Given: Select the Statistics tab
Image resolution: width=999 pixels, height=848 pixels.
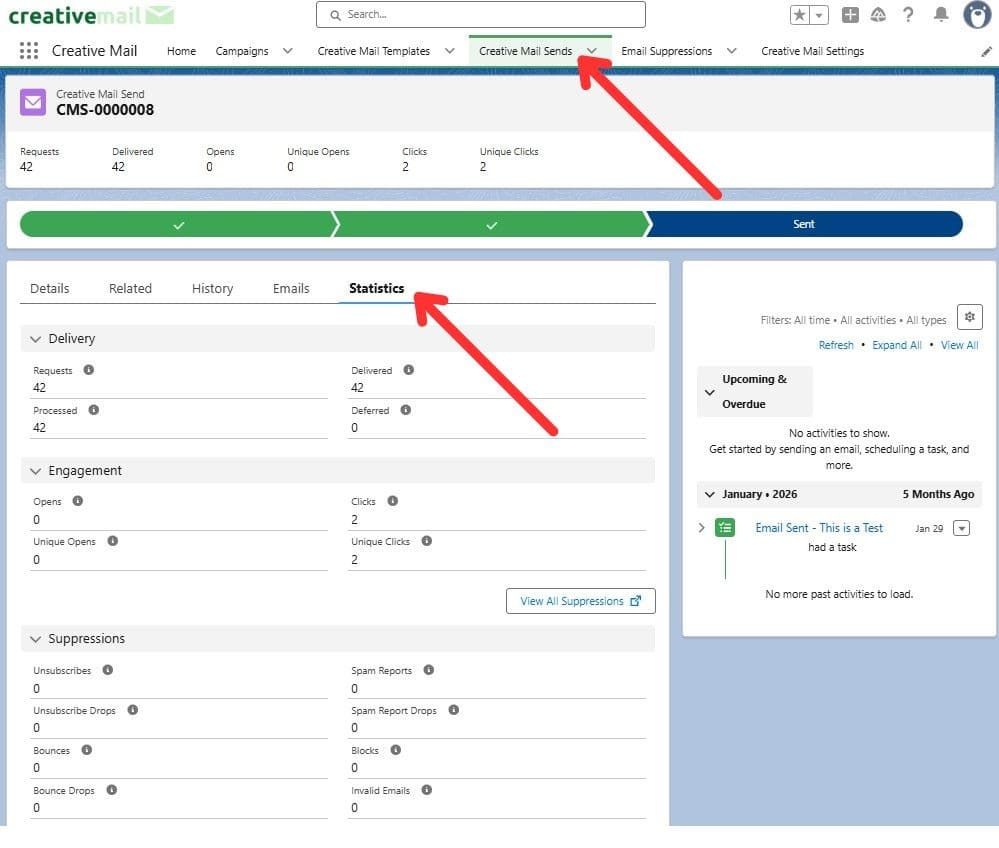Looking at the screenshot, I should [x=377, y=289].
